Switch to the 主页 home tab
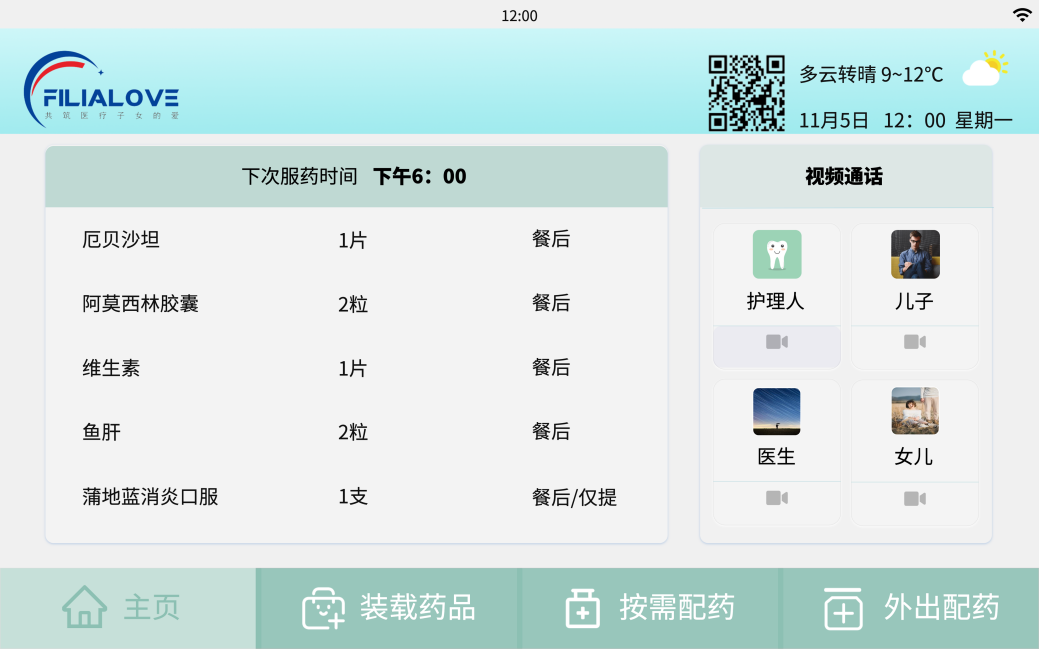This screenshot has width=1039, height=649. pyautogui.click(x=128, y=608)
